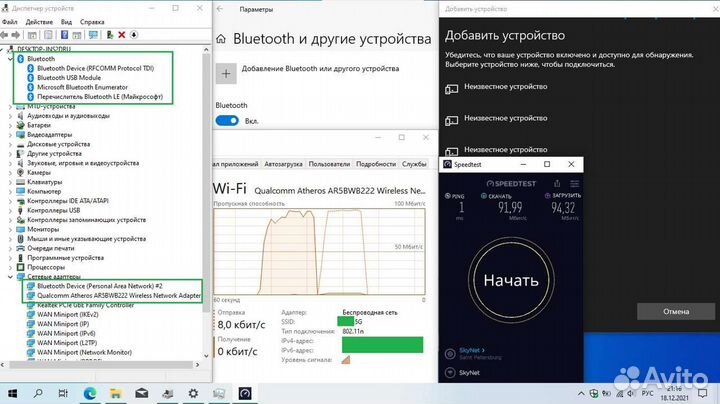The image size is (720, 404).
Task: Click blue Help icon in Device Manager toolbar
Action: coord(64,35)
